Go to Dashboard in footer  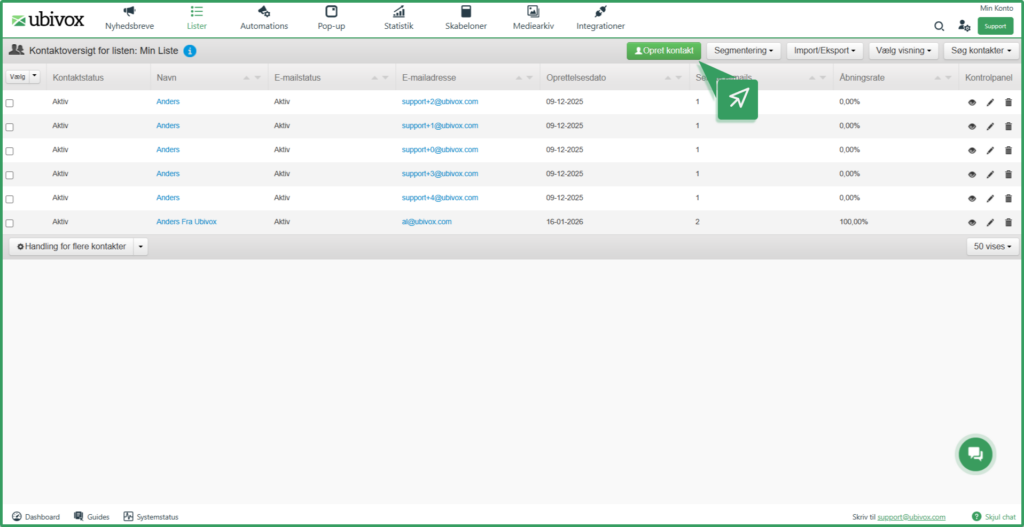click(x=36, y=517)
